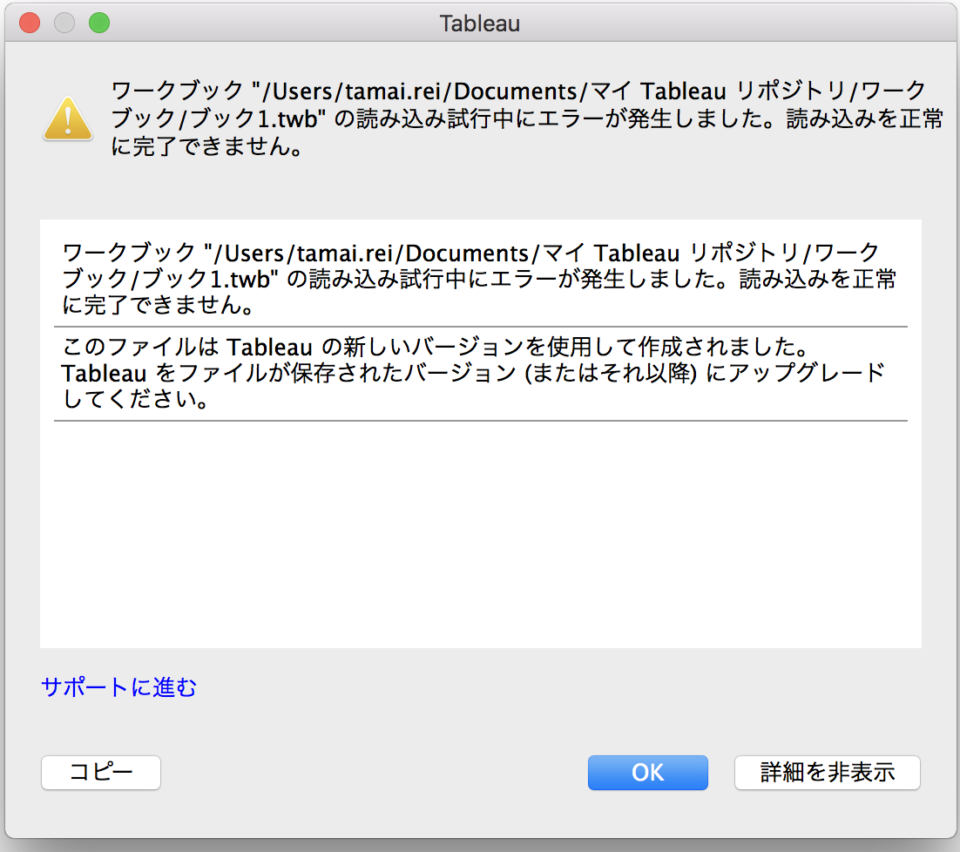Click the コピー button to copy error details
This screenshot has width=960, height=852.
[x=100, y=772]
